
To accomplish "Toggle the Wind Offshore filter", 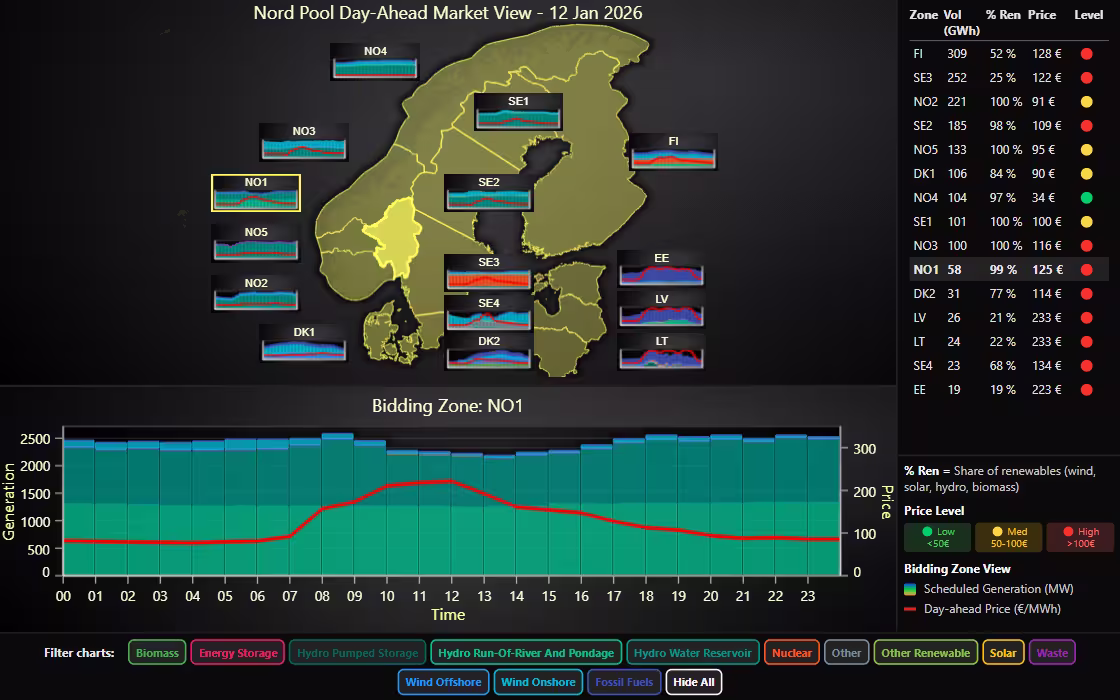I will click(x=443, y=681).
